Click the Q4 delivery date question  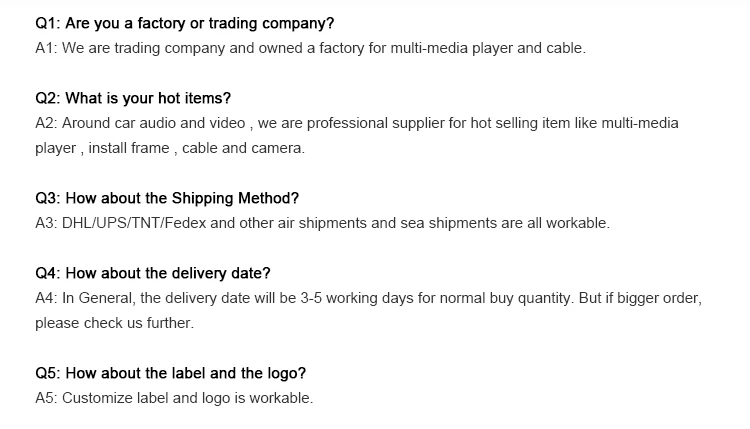point(153,273)
